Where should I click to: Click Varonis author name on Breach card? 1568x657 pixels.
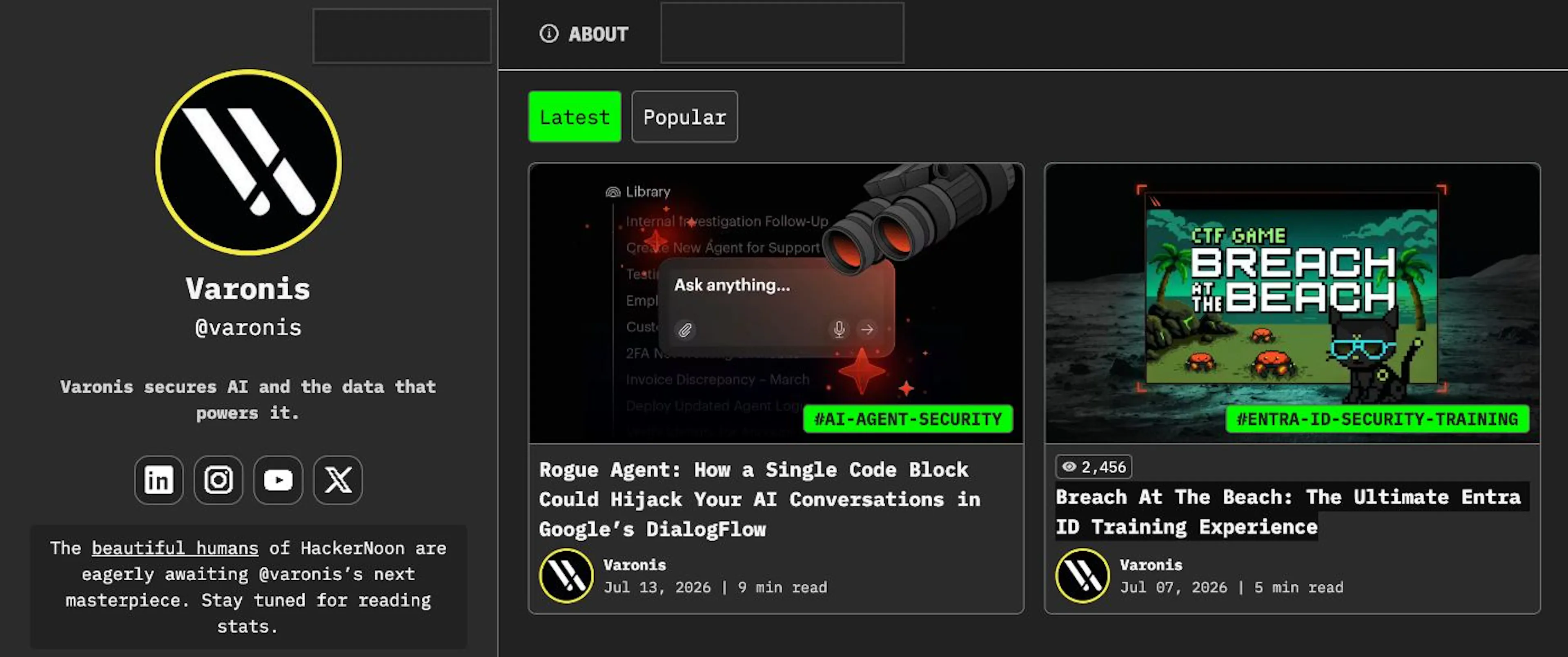1150,565
